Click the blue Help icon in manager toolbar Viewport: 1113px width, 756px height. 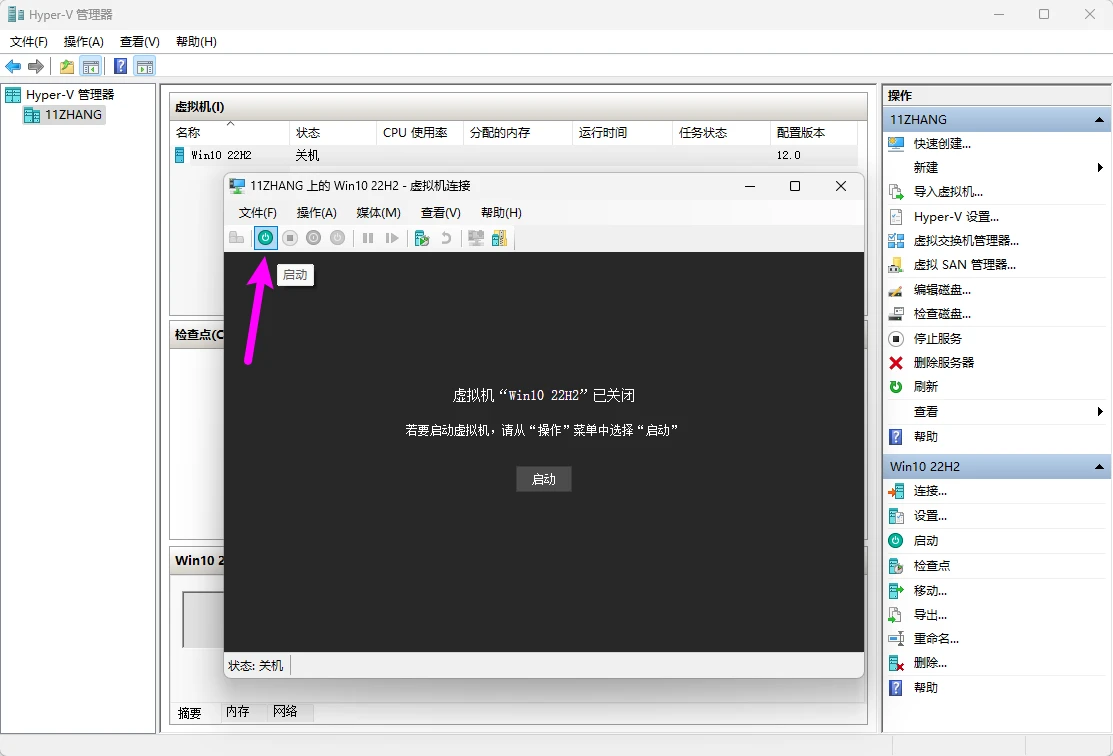point(121,67)
